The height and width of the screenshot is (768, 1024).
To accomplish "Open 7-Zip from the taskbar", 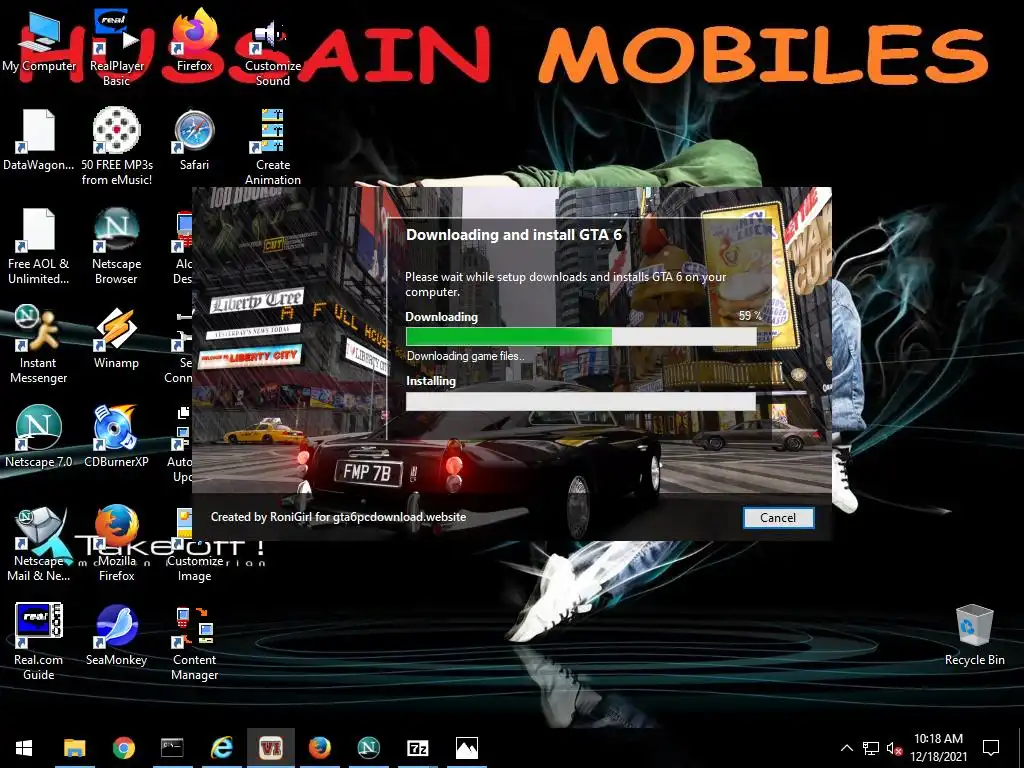I will pyautogui.click(x=417, y=748).
